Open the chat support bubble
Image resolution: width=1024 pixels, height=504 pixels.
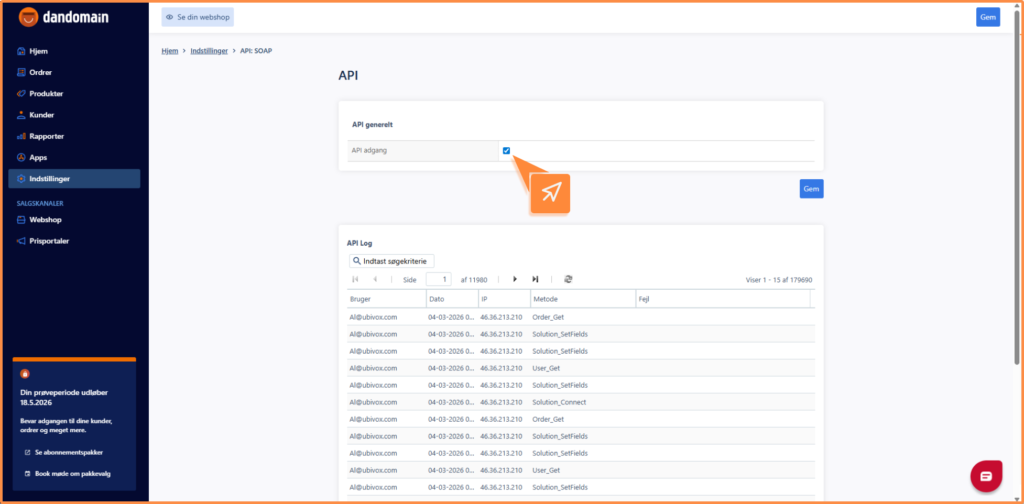[985, 475]
